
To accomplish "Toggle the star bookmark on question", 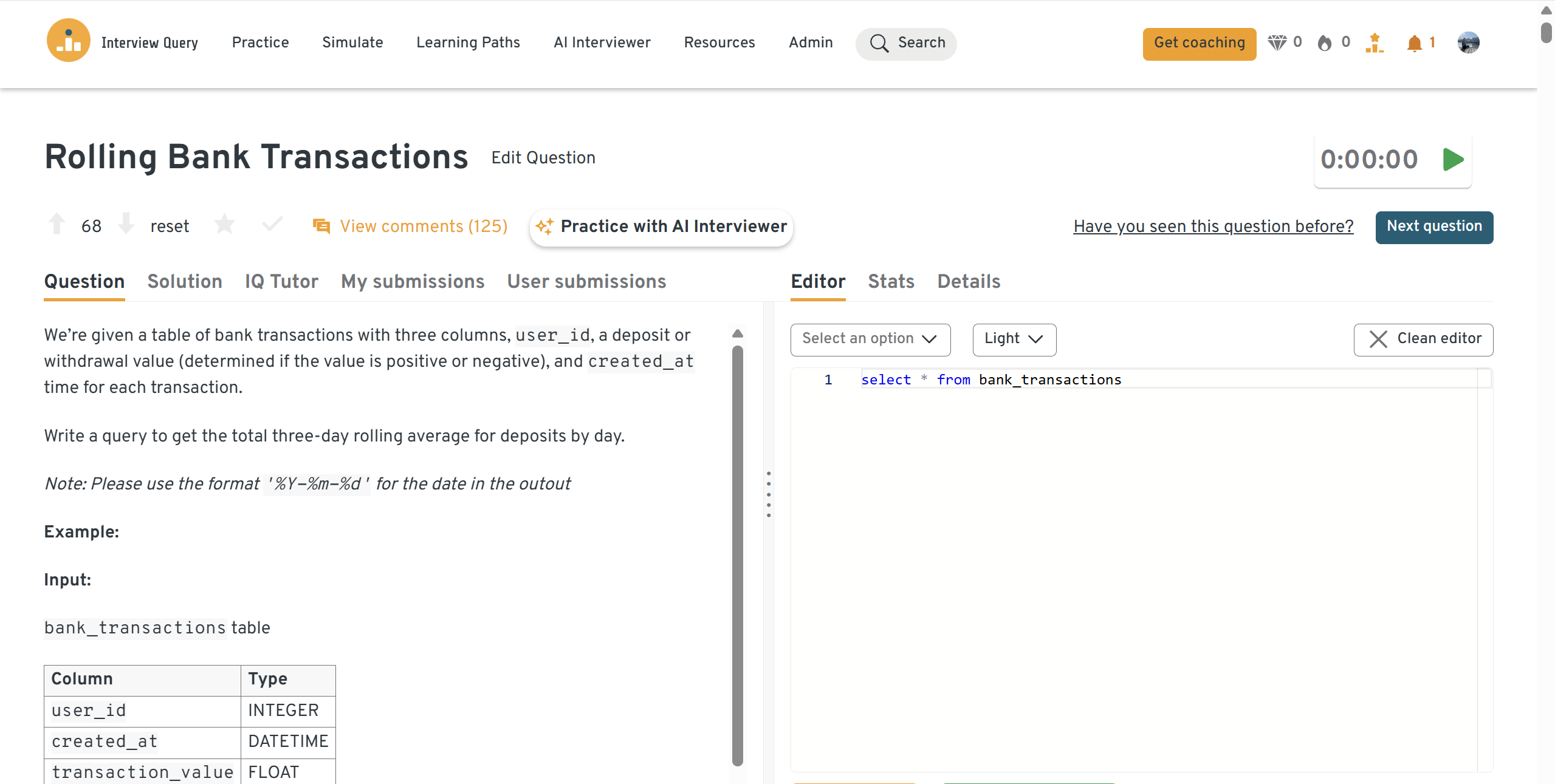I will coord(224,225).
